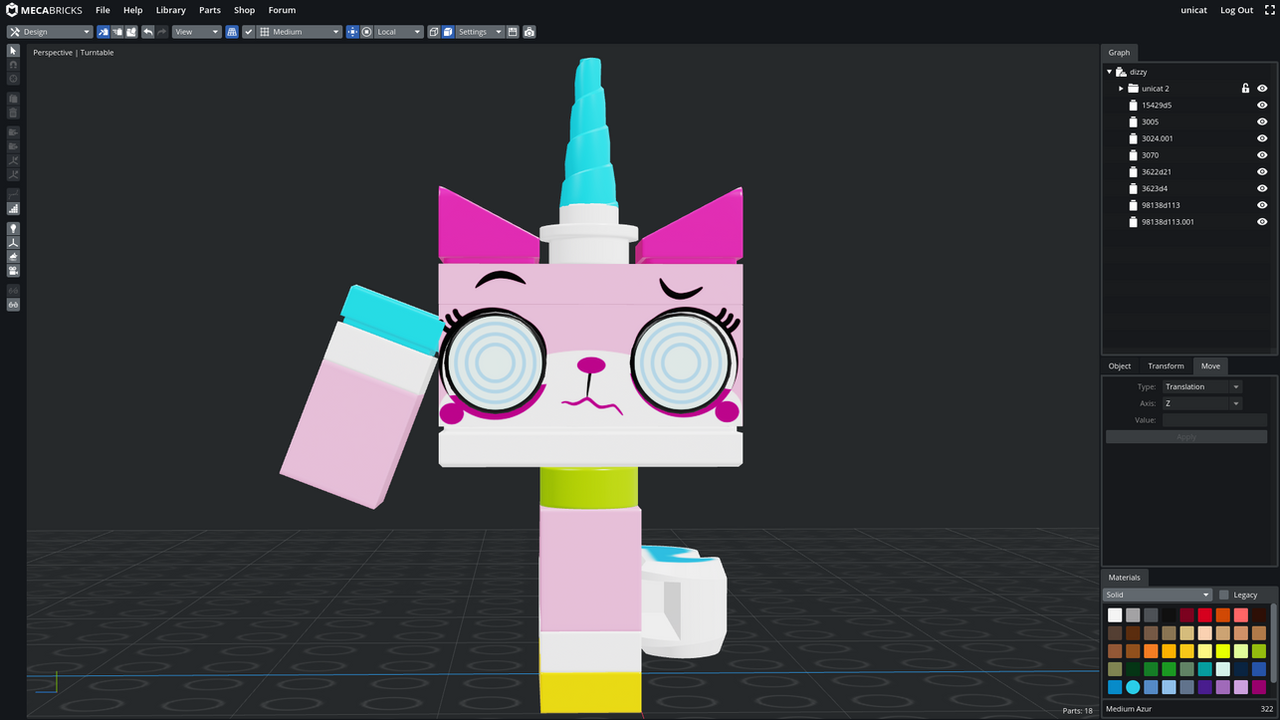The width and height of the screenshot is (1280, 720).
Task: Open the Parts menu
Action: tap(210, 10)
